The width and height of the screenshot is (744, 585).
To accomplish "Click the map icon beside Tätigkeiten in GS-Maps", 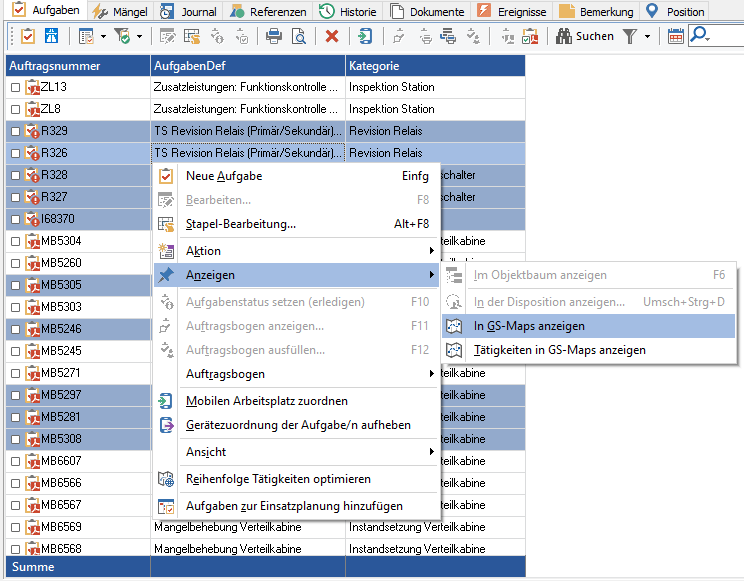I will (x=454, y=350).
